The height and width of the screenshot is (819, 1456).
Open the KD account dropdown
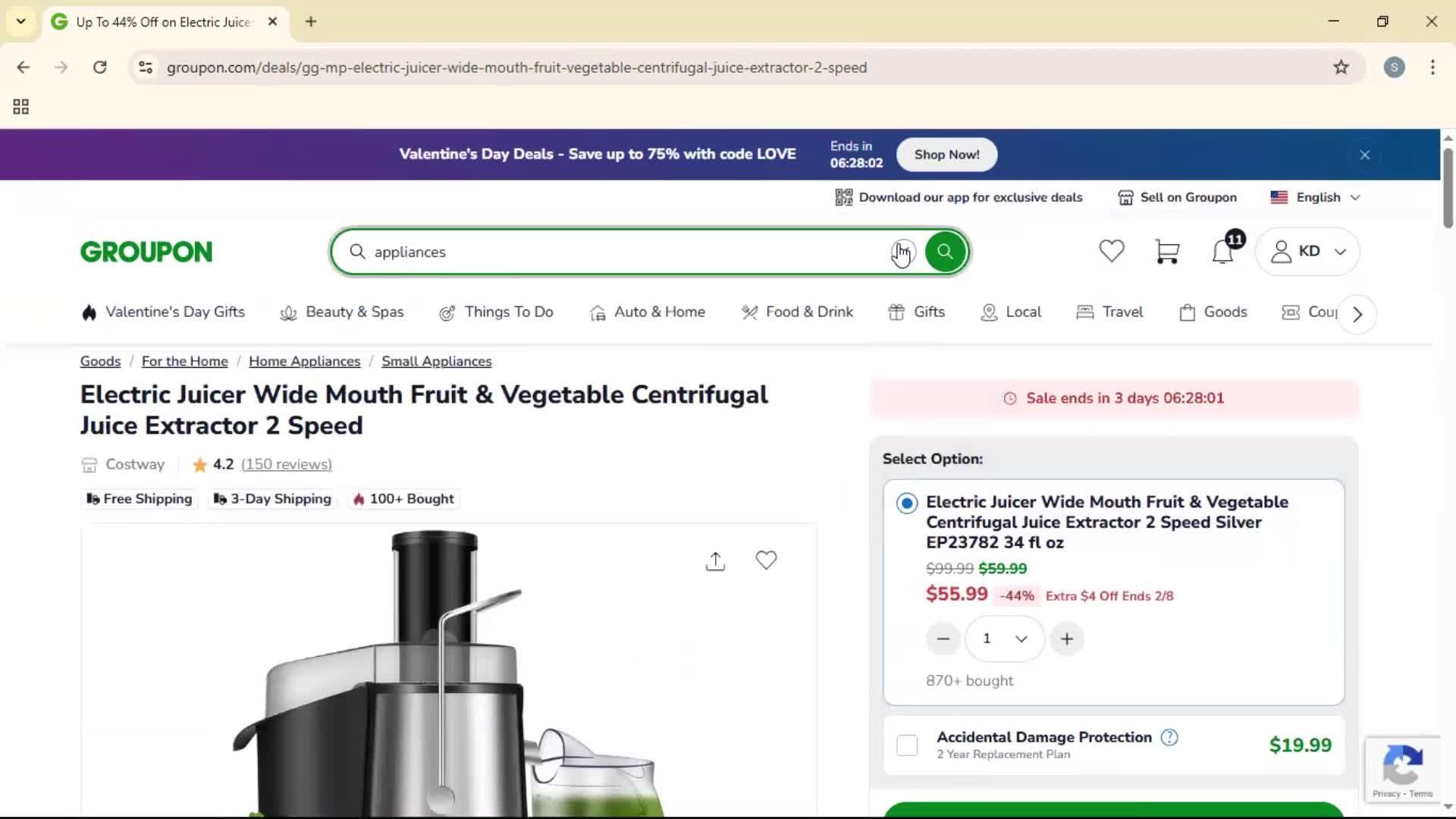point(1308,251)
